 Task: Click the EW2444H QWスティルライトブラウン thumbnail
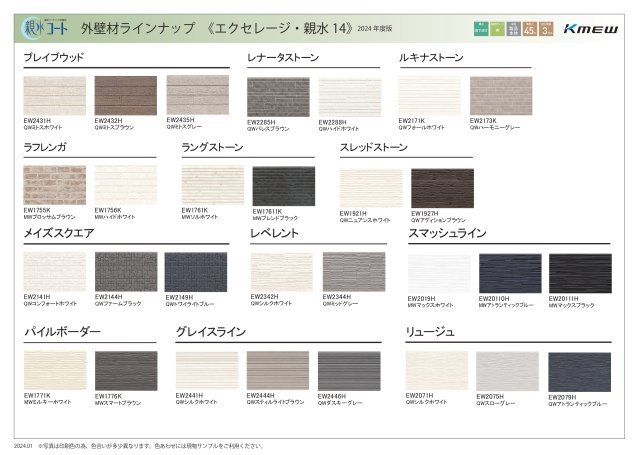click(x=277, y=370)
